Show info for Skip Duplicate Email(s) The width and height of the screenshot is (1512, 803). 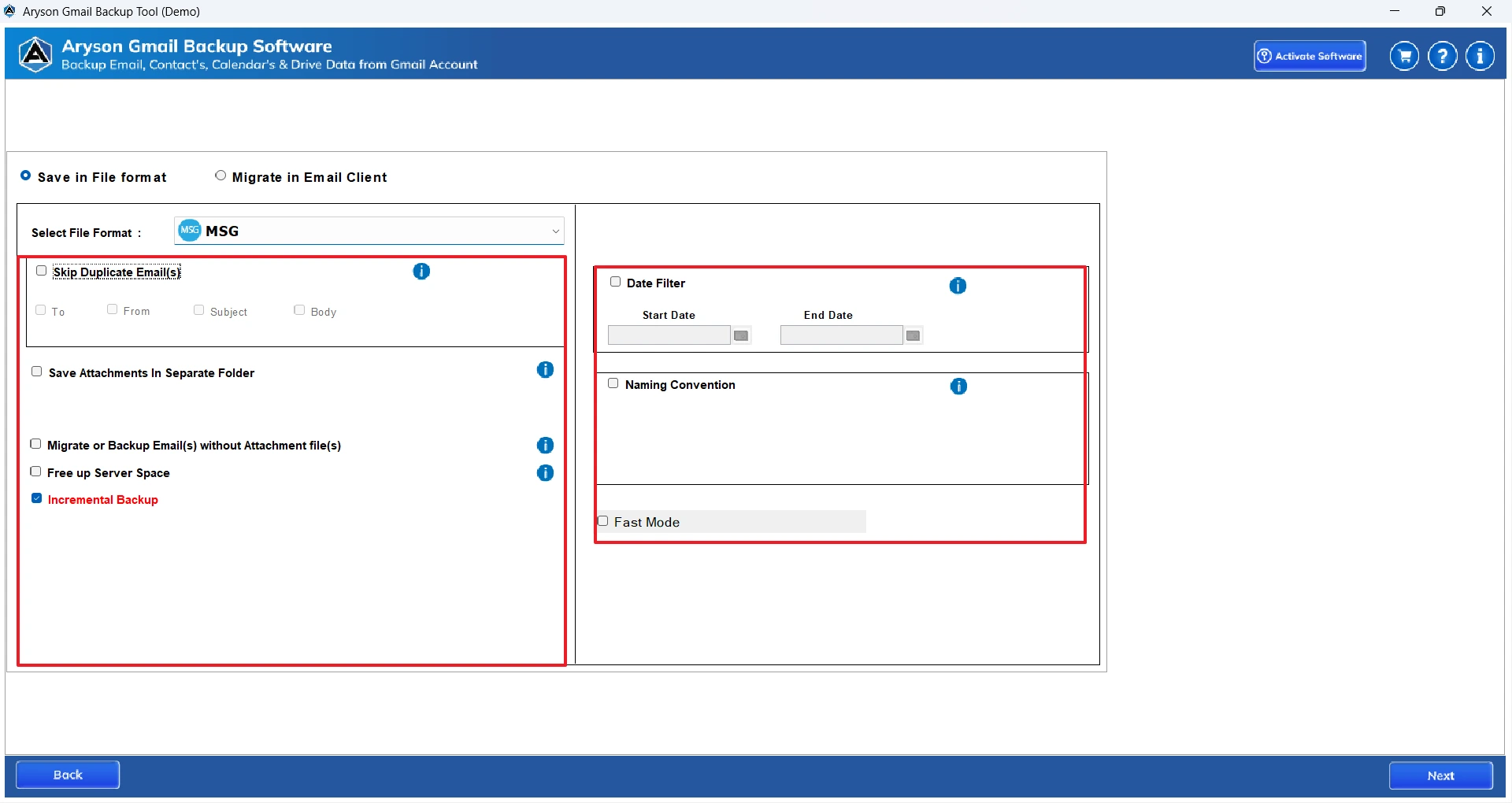pos(421,272)
